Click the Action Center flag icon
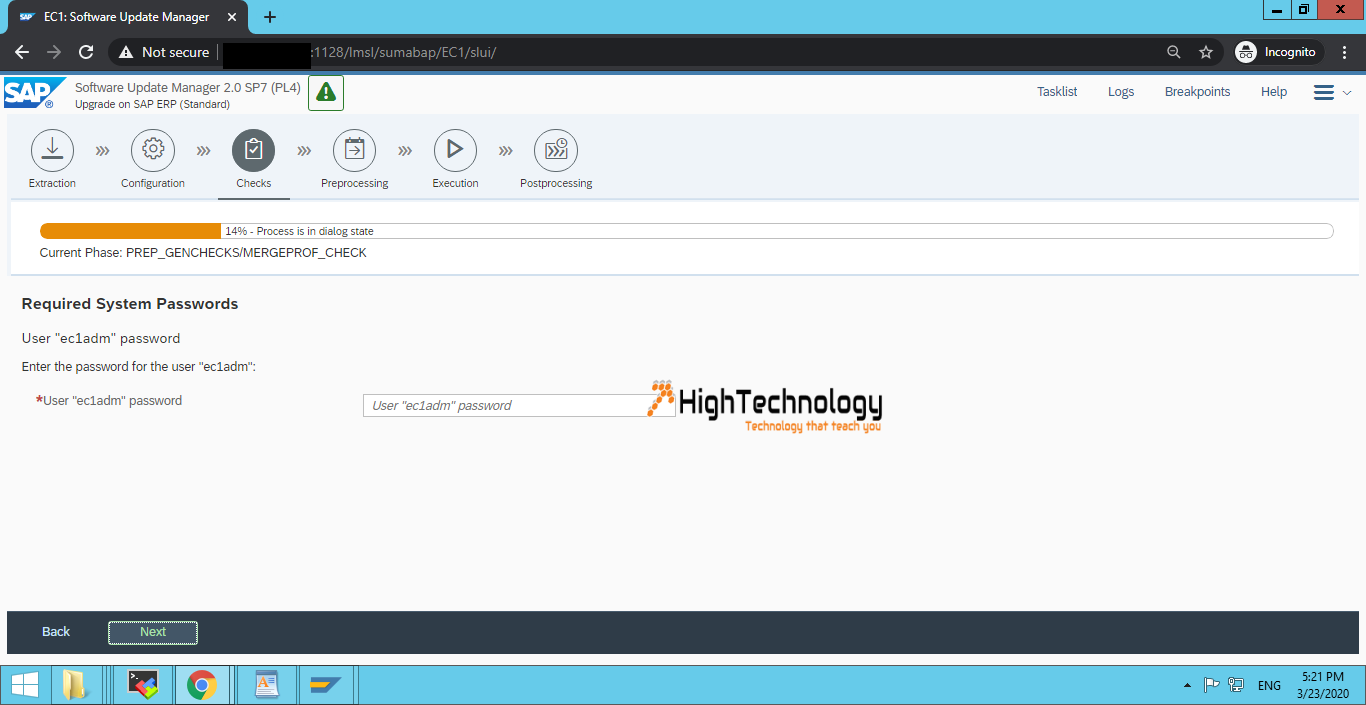The image size is (1366, 705). click(1211, 685)
